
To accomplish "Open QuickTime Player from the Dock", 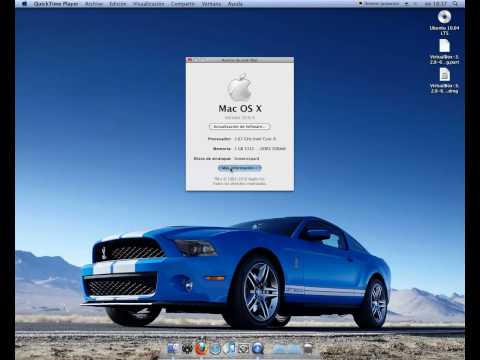I will click(258, 348).
